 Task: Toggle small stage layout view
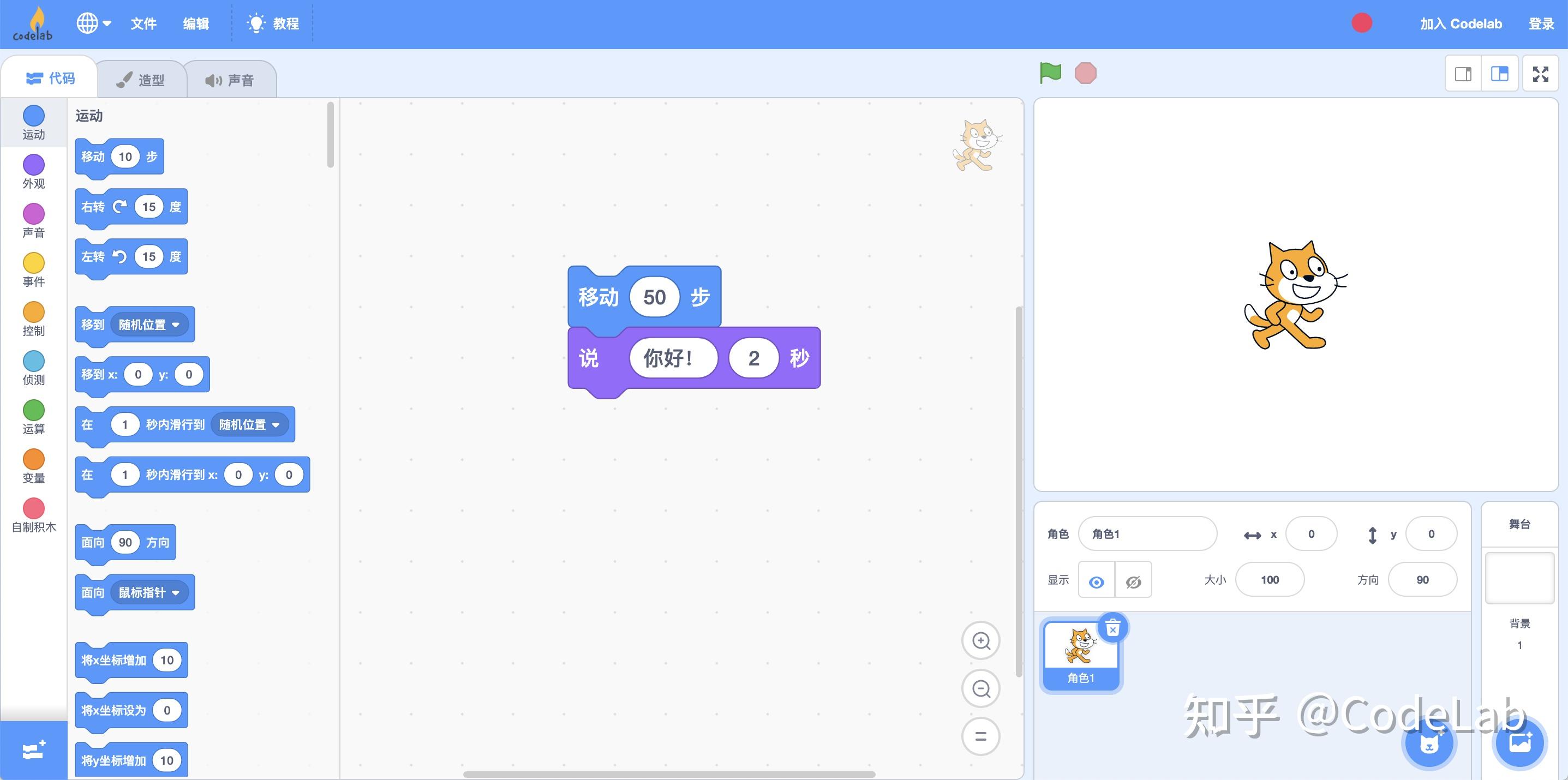(x=1463, y=73)
